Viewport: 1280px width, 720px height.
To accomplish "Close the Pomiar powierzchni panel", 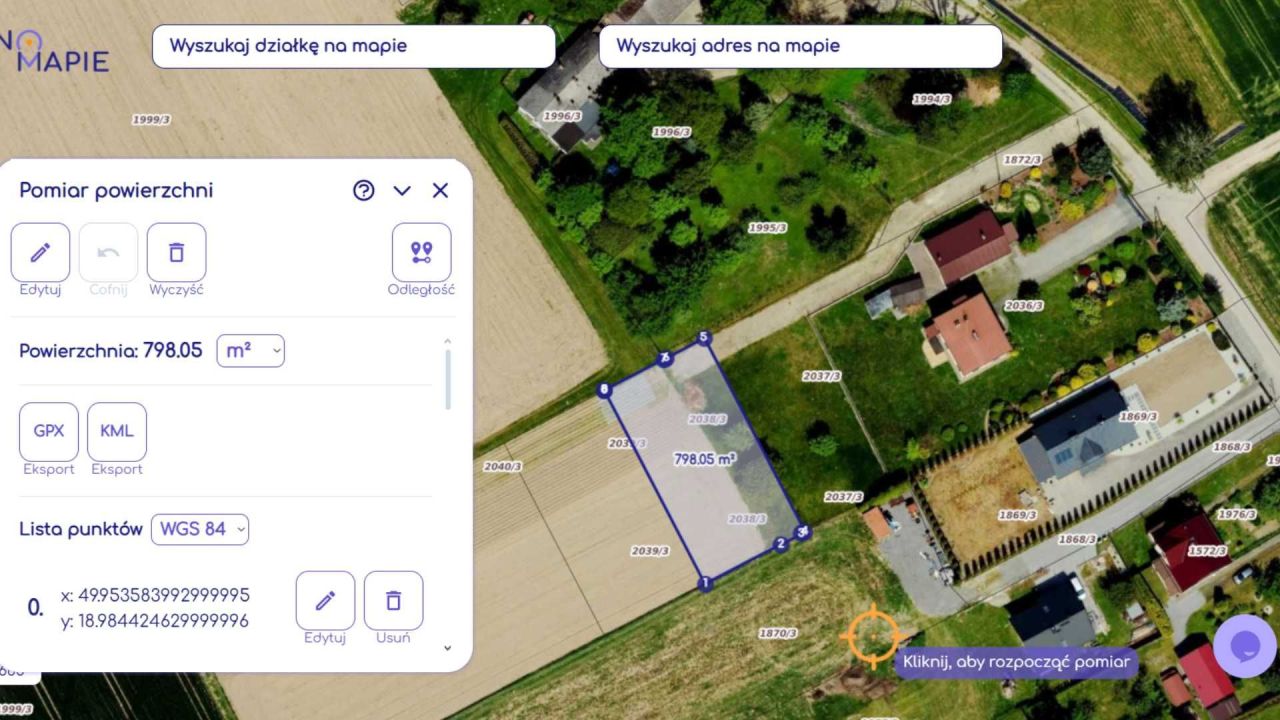I will pos(440,191).
